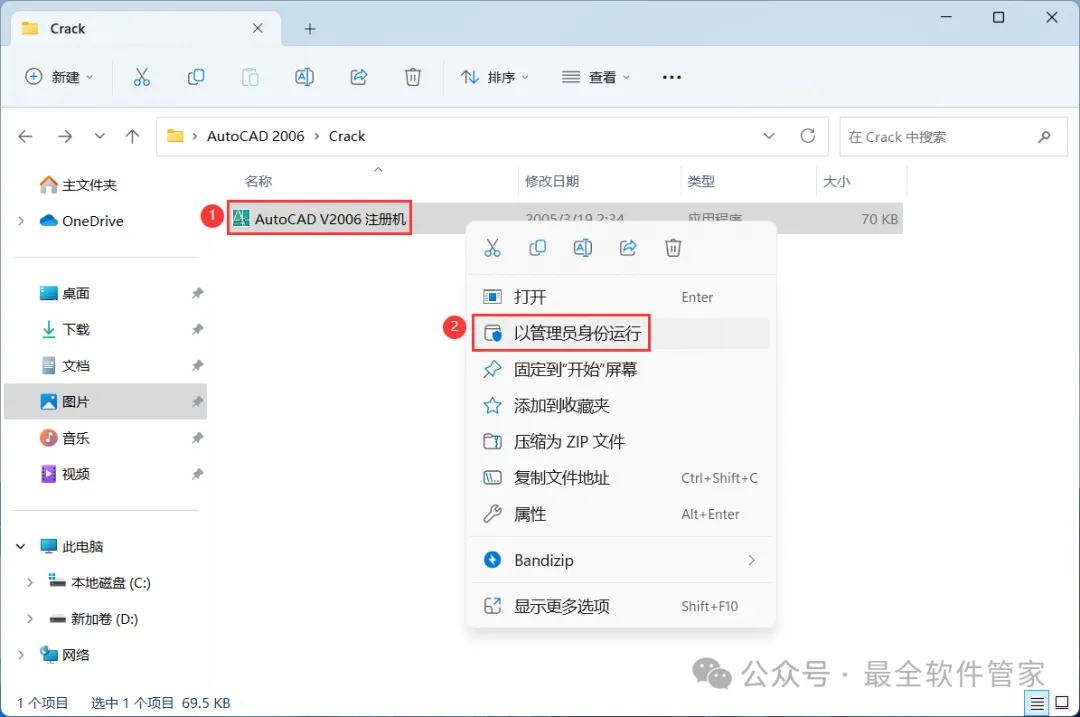
Task: Click AutoCAD 2006 in the breadcrumb
Action: pos(256,136)
